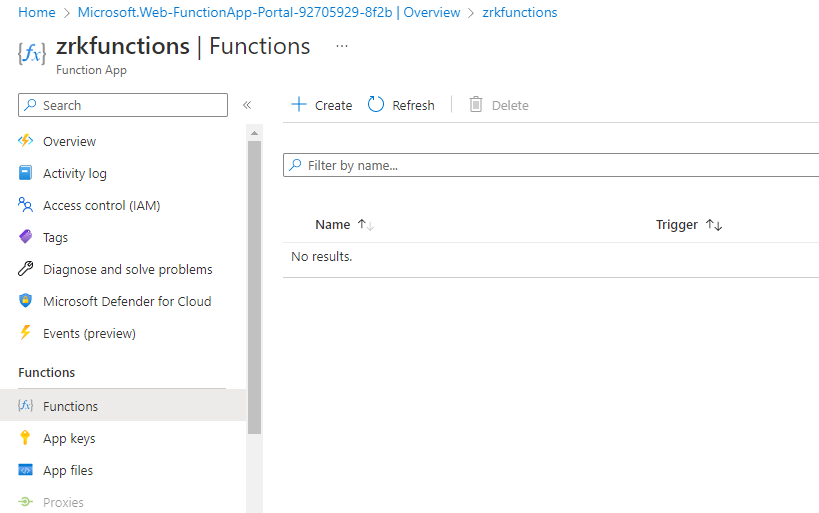Select the purple Tags icon

point(26,237)
